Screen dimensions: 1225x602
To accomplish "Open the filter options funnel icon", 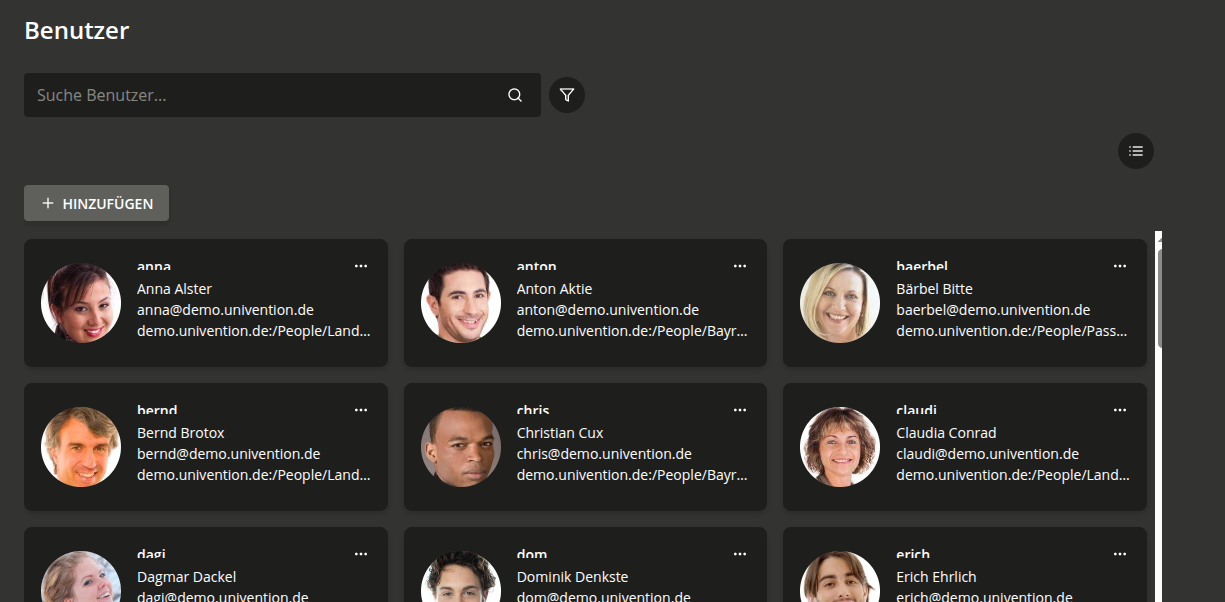I will [x=567, y=95].
